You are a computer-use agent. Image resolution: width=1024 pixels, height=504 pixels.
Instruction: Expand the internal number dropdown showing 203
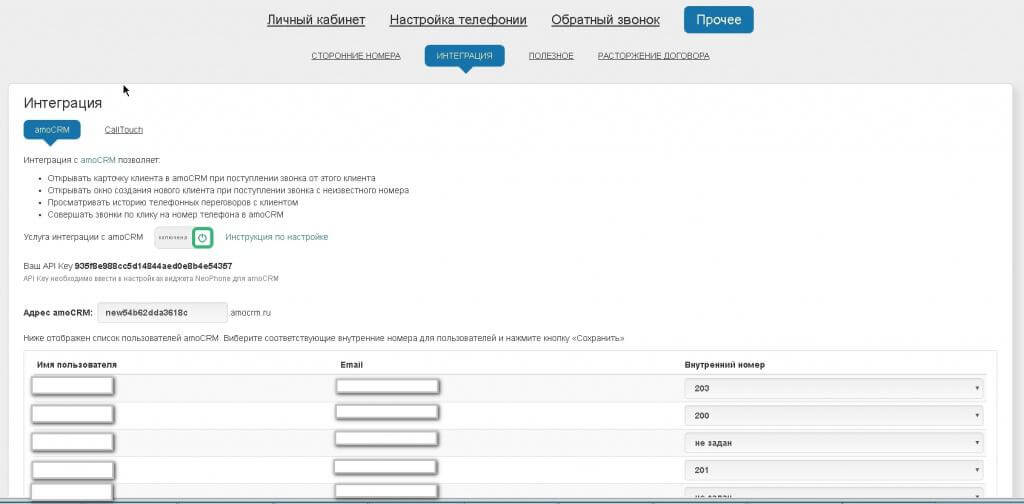(833, 388)
